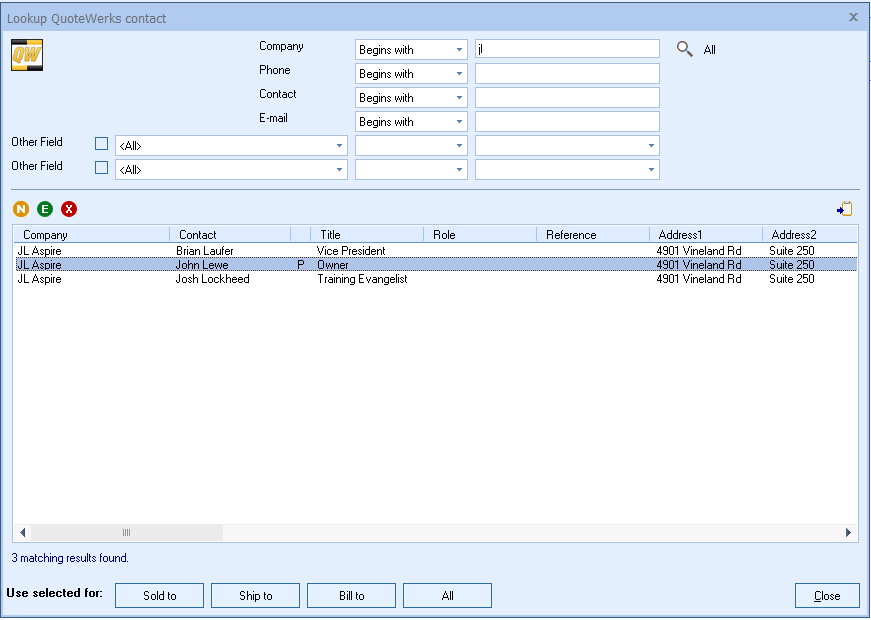Viewport: 871px width, 620px height.
Task: Sort results by the Address1 column header
Action: click(706, 234)
